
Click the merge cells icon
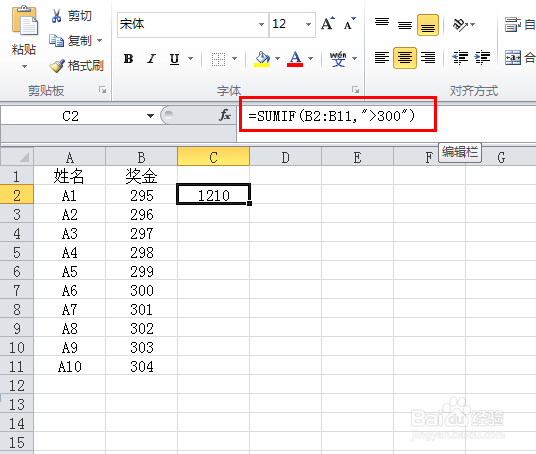coord(513,57)
